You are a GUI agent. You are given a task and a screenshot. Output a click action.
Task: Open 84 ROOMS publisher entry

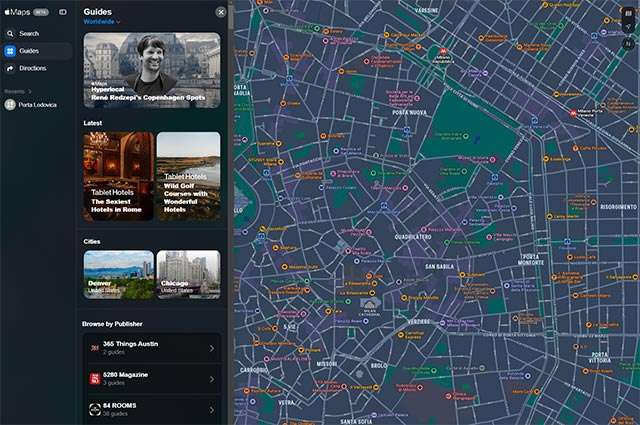[x=150, y=409]
